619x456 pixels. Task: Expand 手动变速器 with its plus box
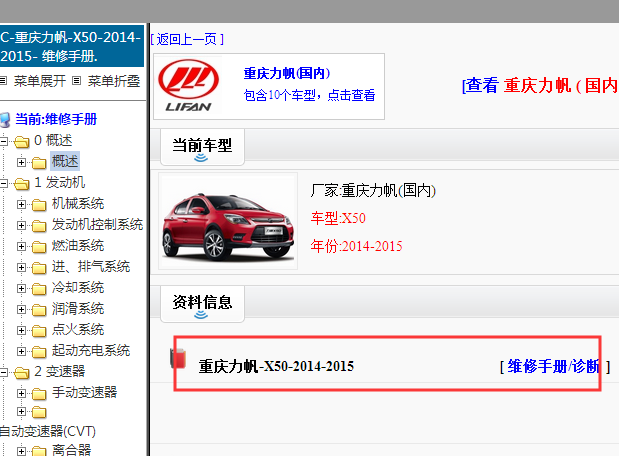pos(22,393)
